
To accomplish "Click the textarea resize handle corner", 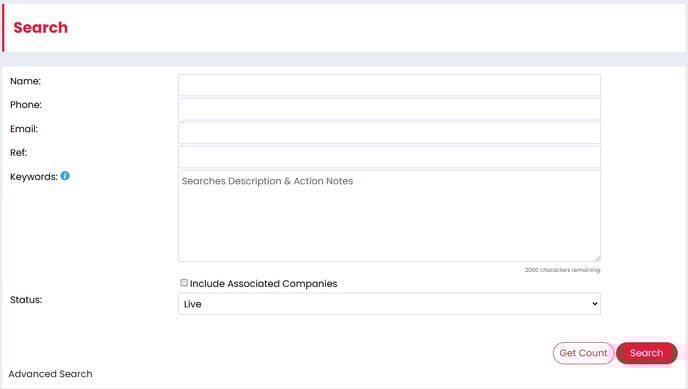I will tap(597, 259).
